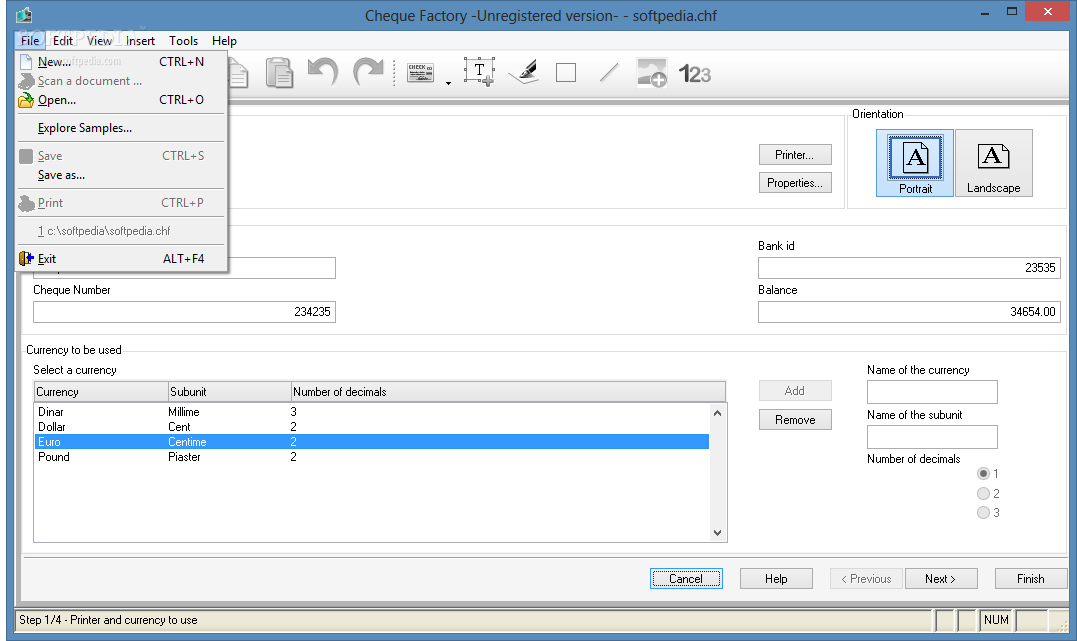Image resolution: width=1077 pixels, height=641 pixels.
Task: Click the NUM status bar indicator
Action: [x=996, y=620]
